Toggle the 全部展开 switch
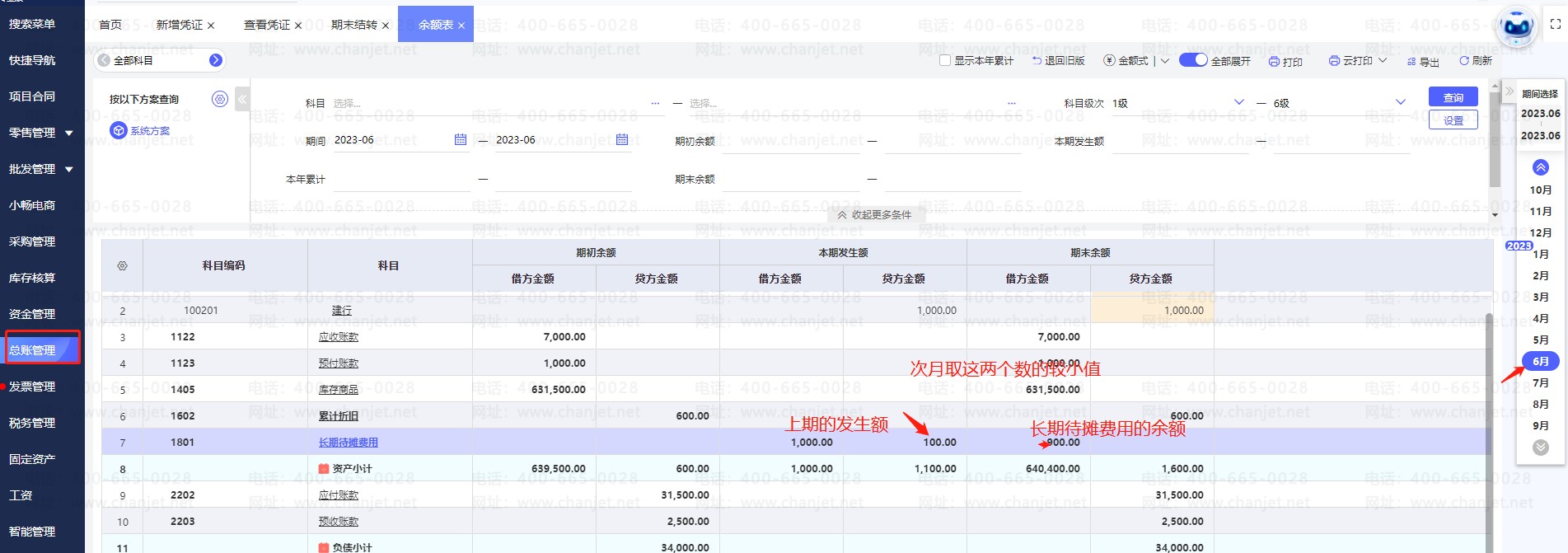The height and width of the screenshot is (553, 1568). (1192, 60)
